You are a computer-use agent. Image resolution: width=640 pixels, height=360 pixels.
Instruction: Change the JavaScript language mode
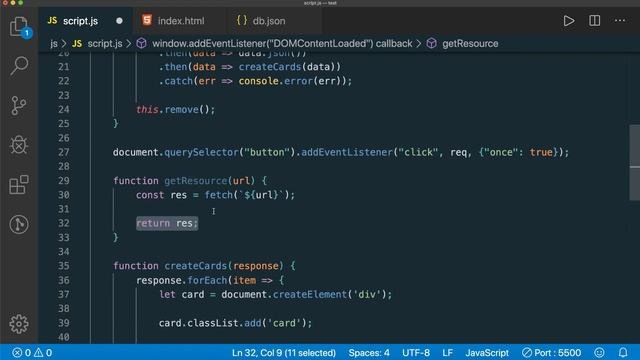(x=487, y=353)
